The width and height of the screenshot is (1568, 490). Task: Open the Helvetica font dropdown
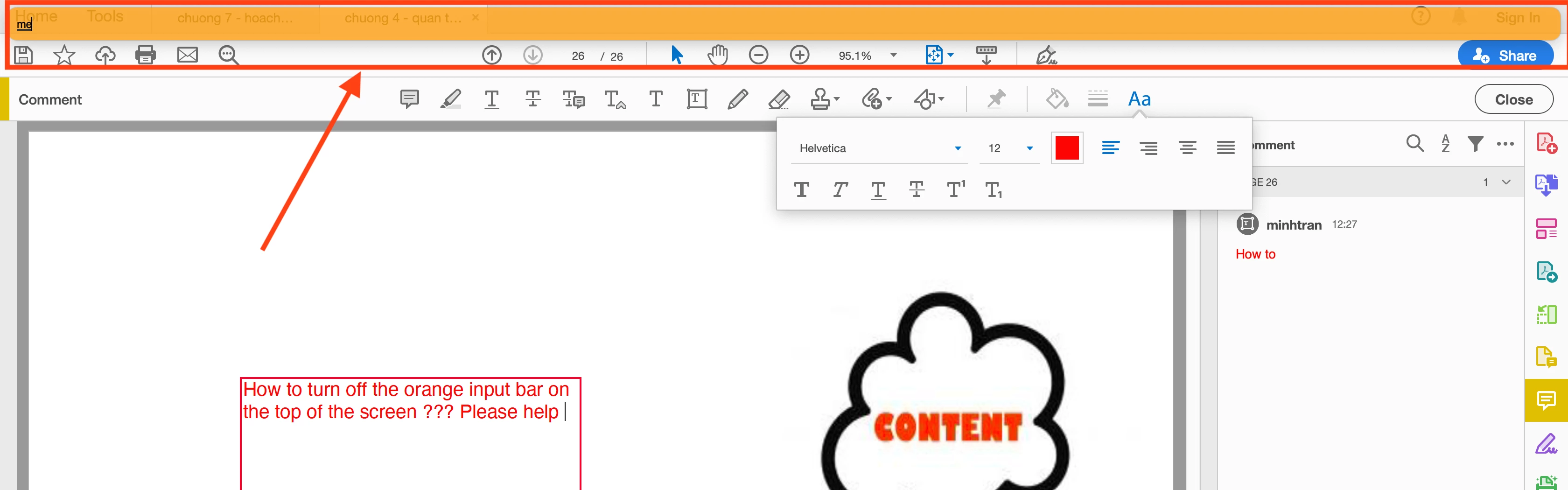(879, 148)
